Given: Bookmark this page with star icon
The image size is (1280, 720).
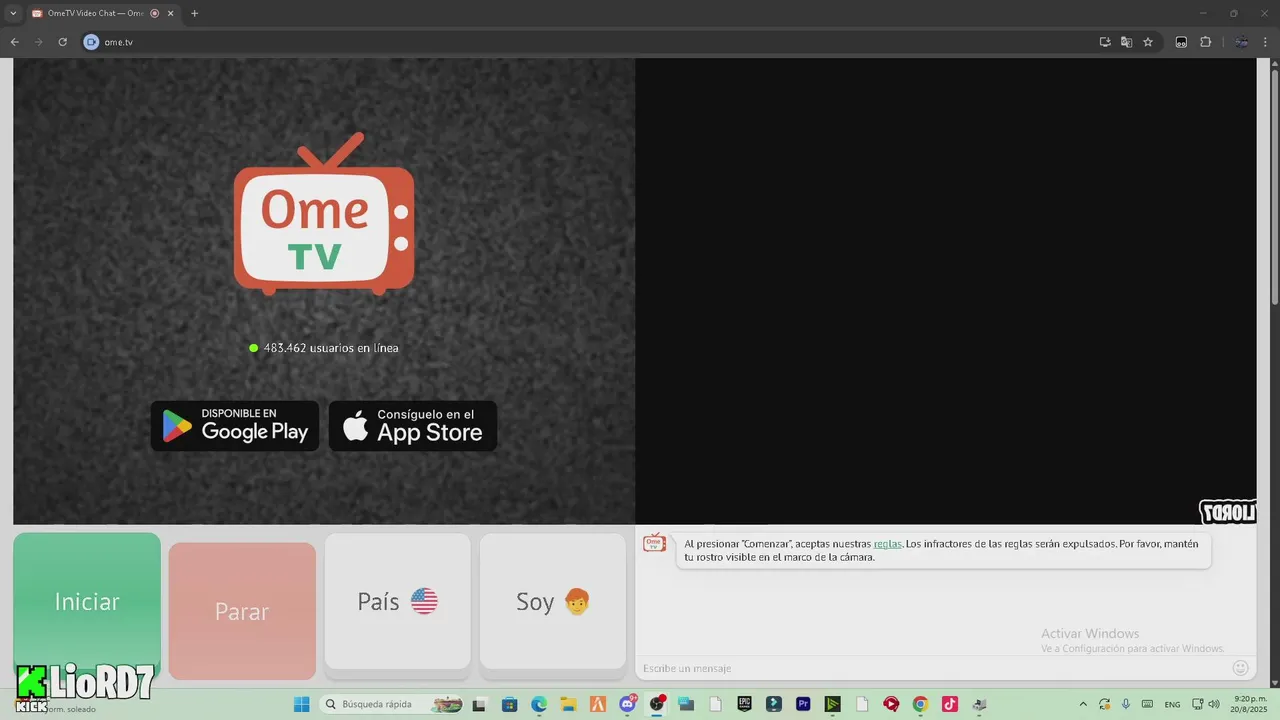Looking at the screenshot, I should pyautogui.click(x=1148, y=42).
